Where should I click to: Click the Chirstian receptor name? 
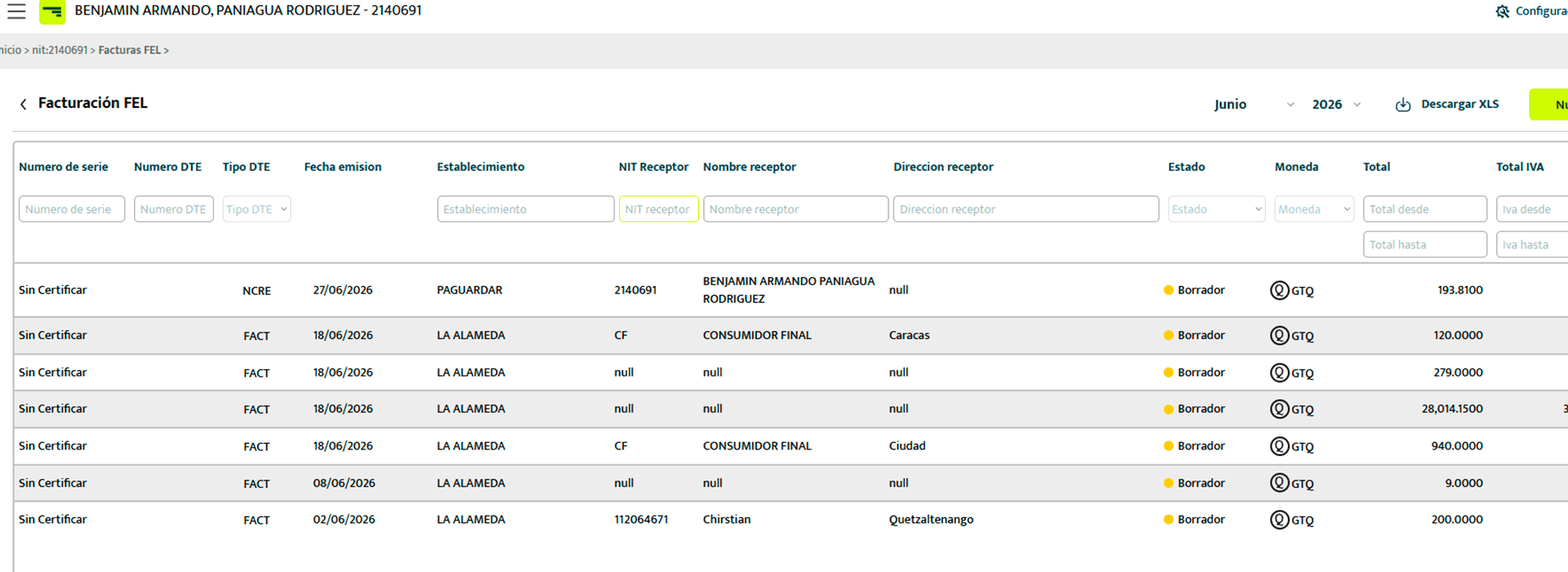pyautogui.click(x=727, y=519)
